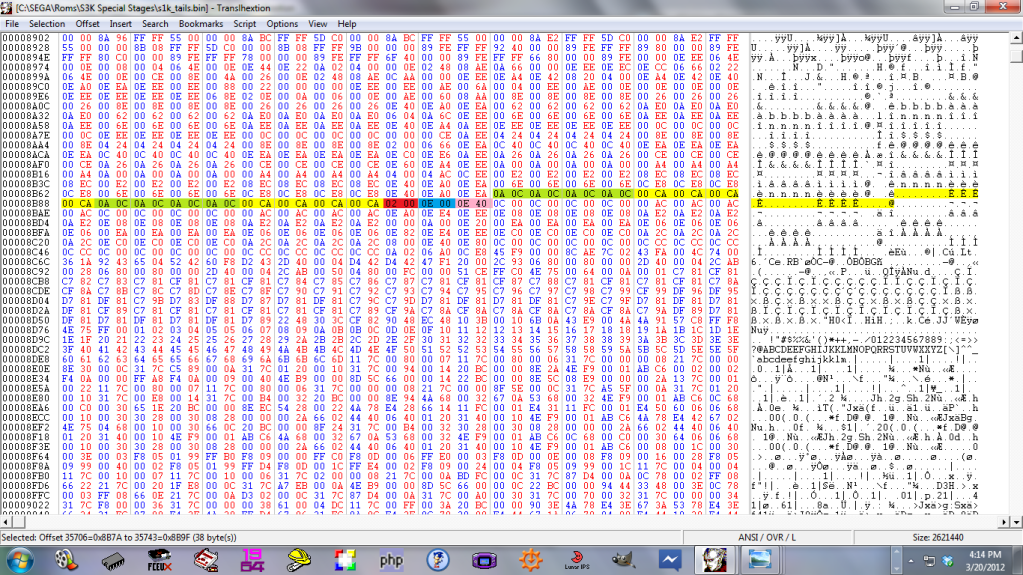
Task: Open the Offset menu
Action: click(87, 23)
